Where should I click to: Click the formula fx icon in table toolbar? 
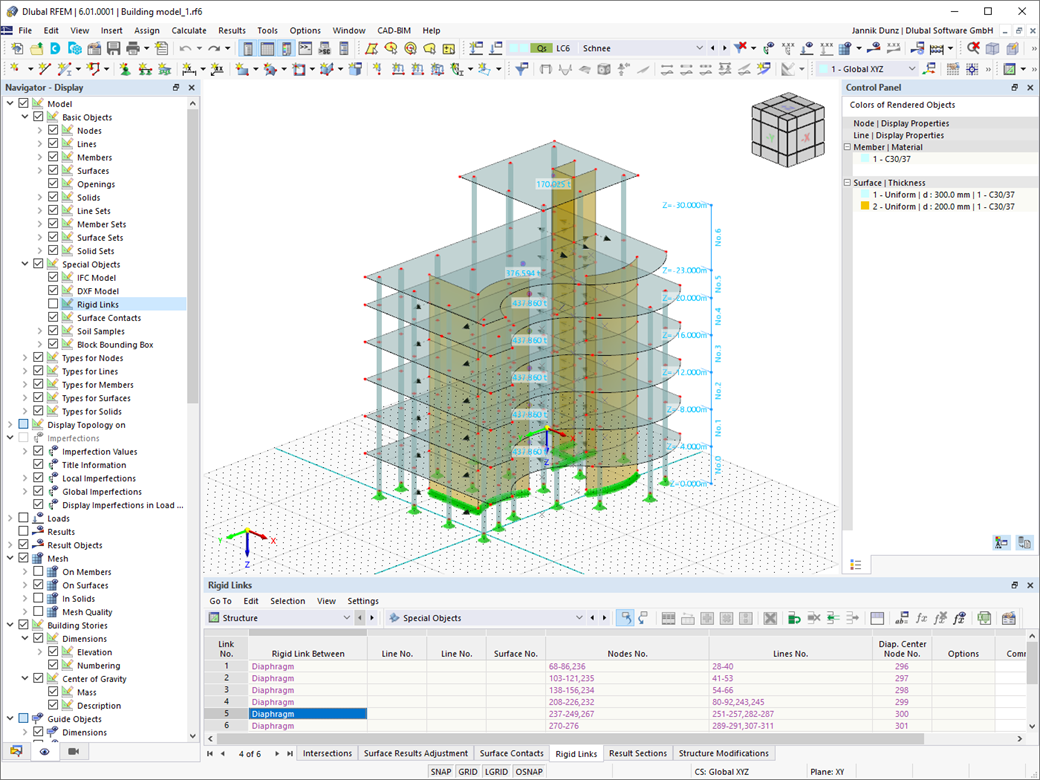tap(921, 618)
